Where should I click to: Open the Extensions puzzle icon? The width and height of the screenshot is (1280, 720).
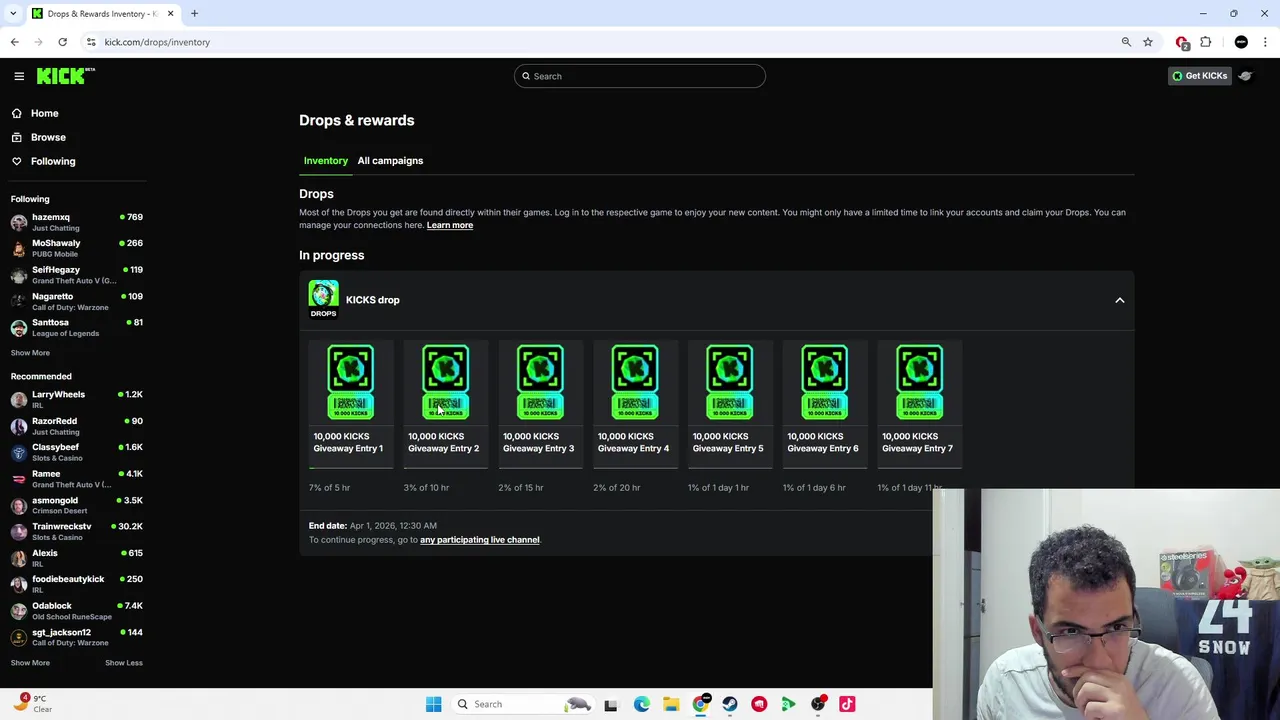1206,42
